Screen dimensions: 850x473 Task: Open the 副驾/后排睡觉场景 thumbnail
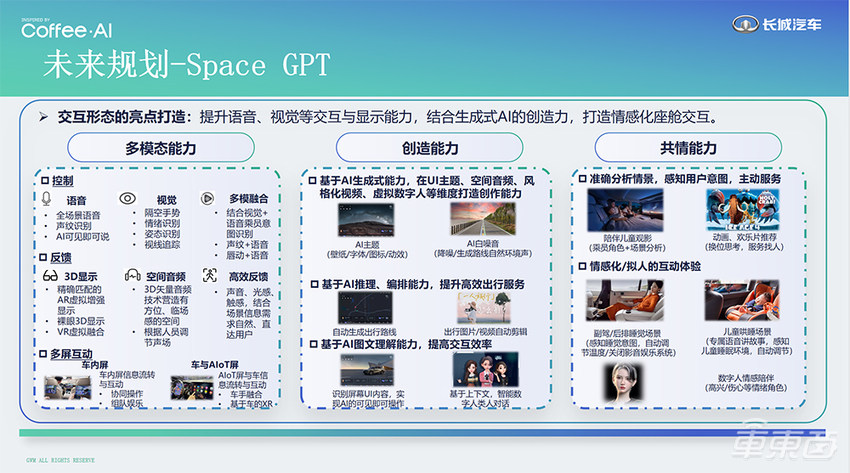point(625,301)
